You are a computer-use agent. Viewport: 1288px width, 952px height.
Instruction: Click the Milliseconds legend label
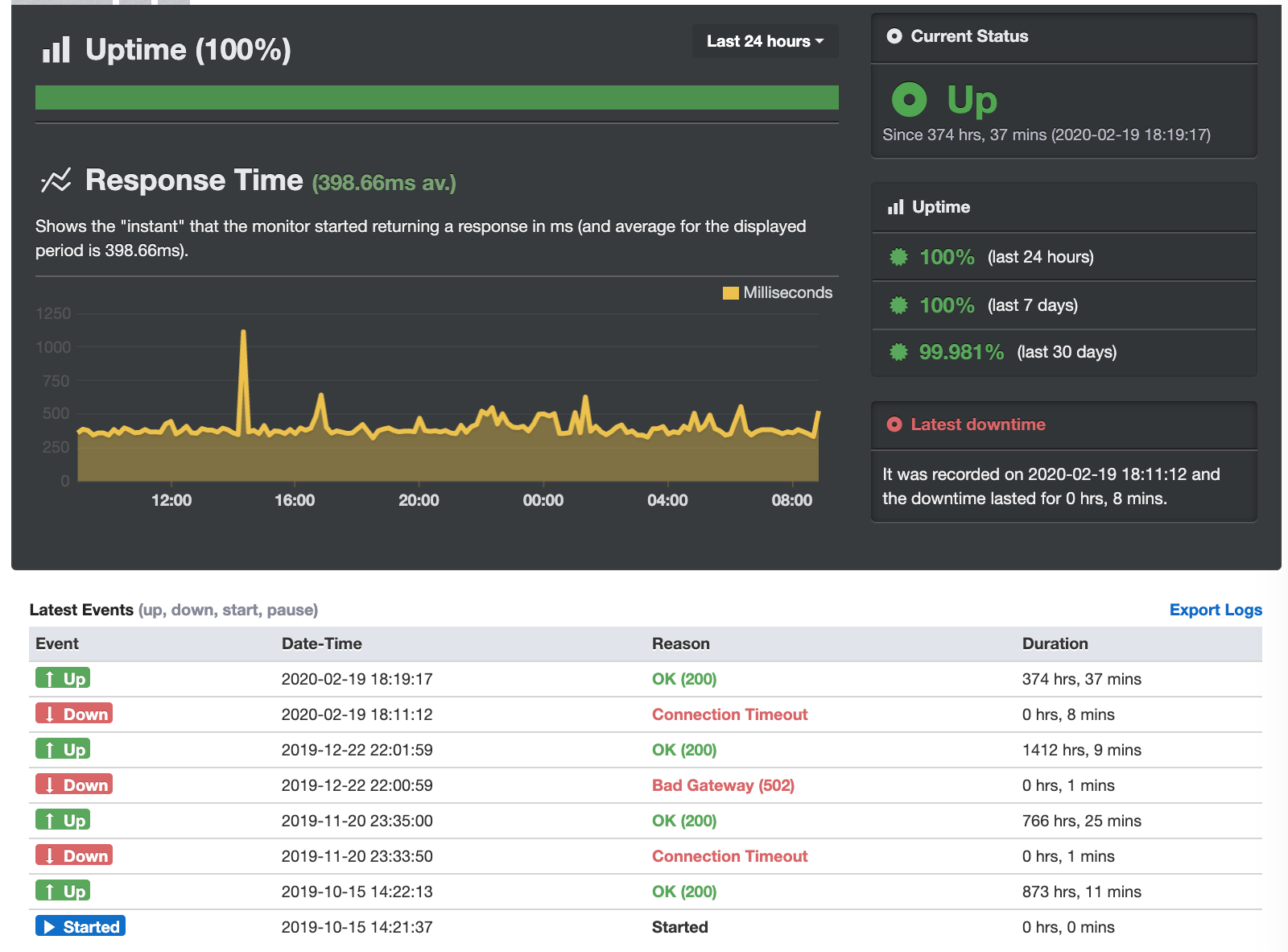pyautogui.click(x=788, y=292)
